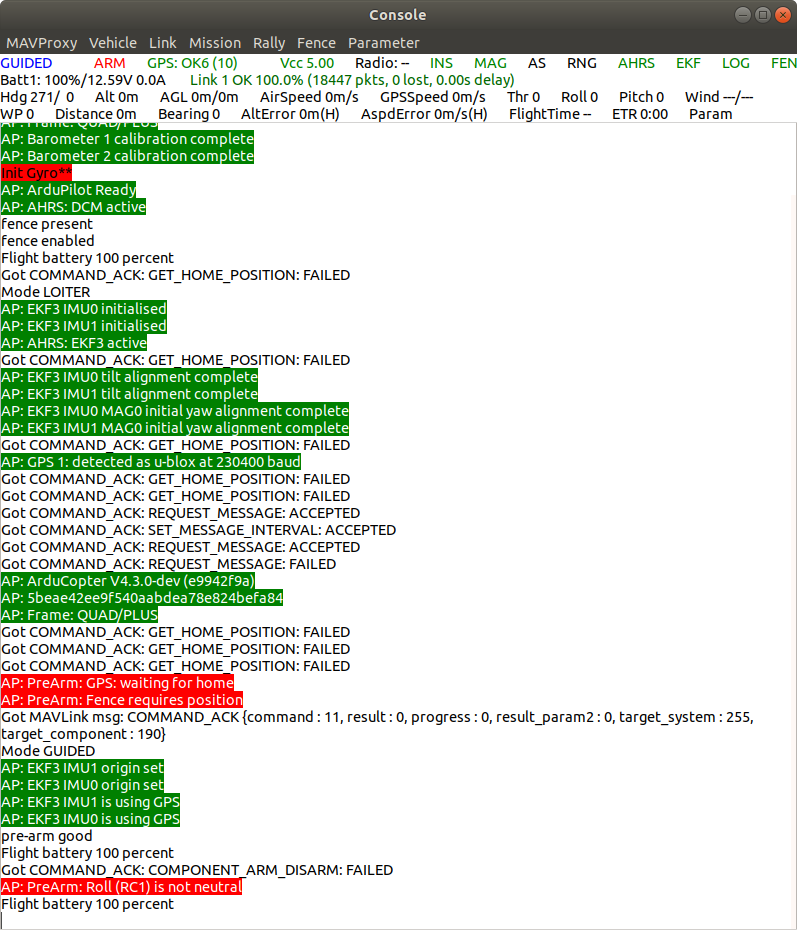Image resolution: width=797 pixels, height=930 pixels.
Task: Click the Batt1 100%/12.59V readout
Action: pos(83,81)
